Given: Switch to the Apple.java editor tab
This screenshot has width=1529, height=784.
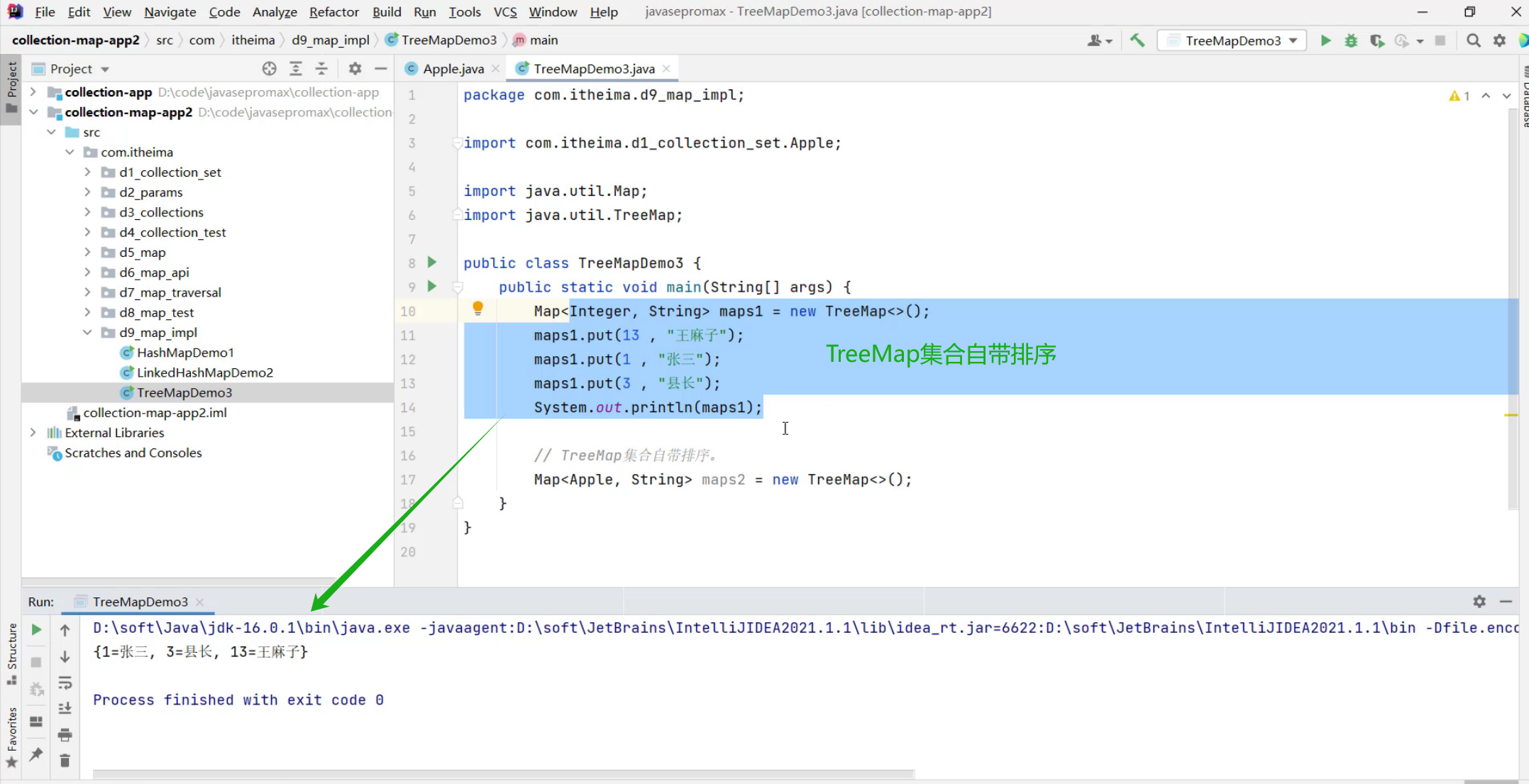Looking at the screenshot, I should (453, 69).
